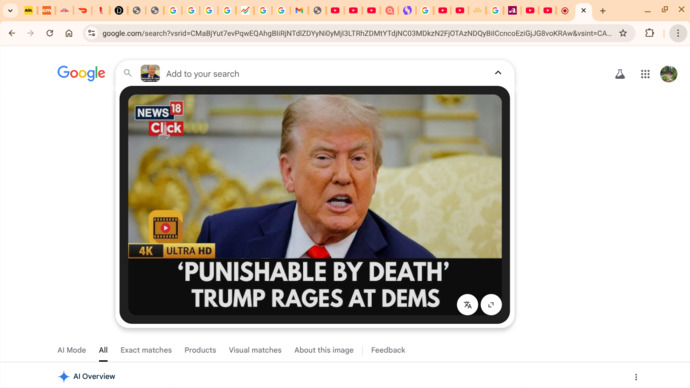This screenshot has height=388, width=690.
Task: Open the Visual matches tab
Action: (x=255, y=350)
